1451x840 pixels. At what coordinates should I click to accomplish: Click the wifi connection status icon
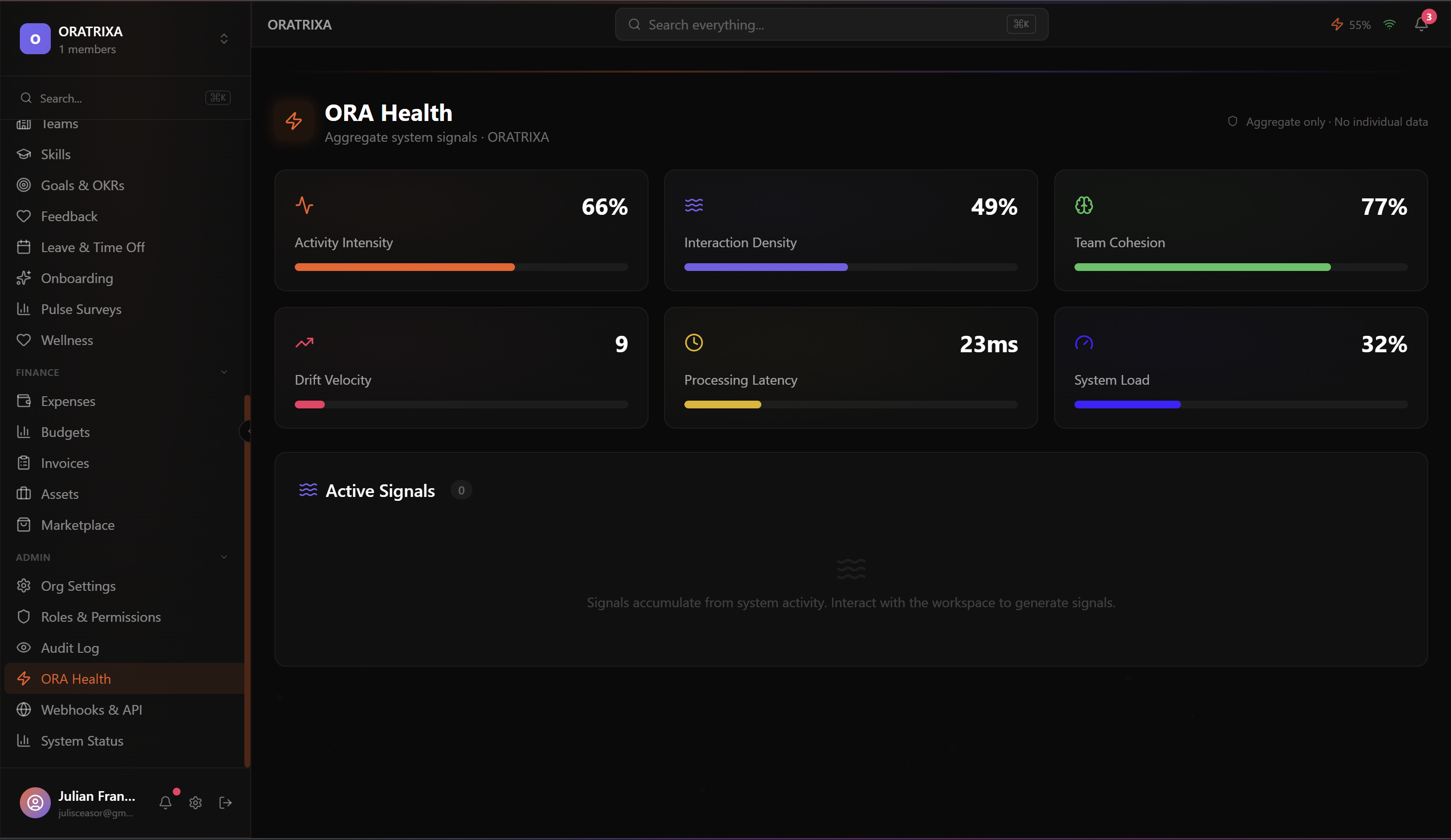[x=1390, y=24]
